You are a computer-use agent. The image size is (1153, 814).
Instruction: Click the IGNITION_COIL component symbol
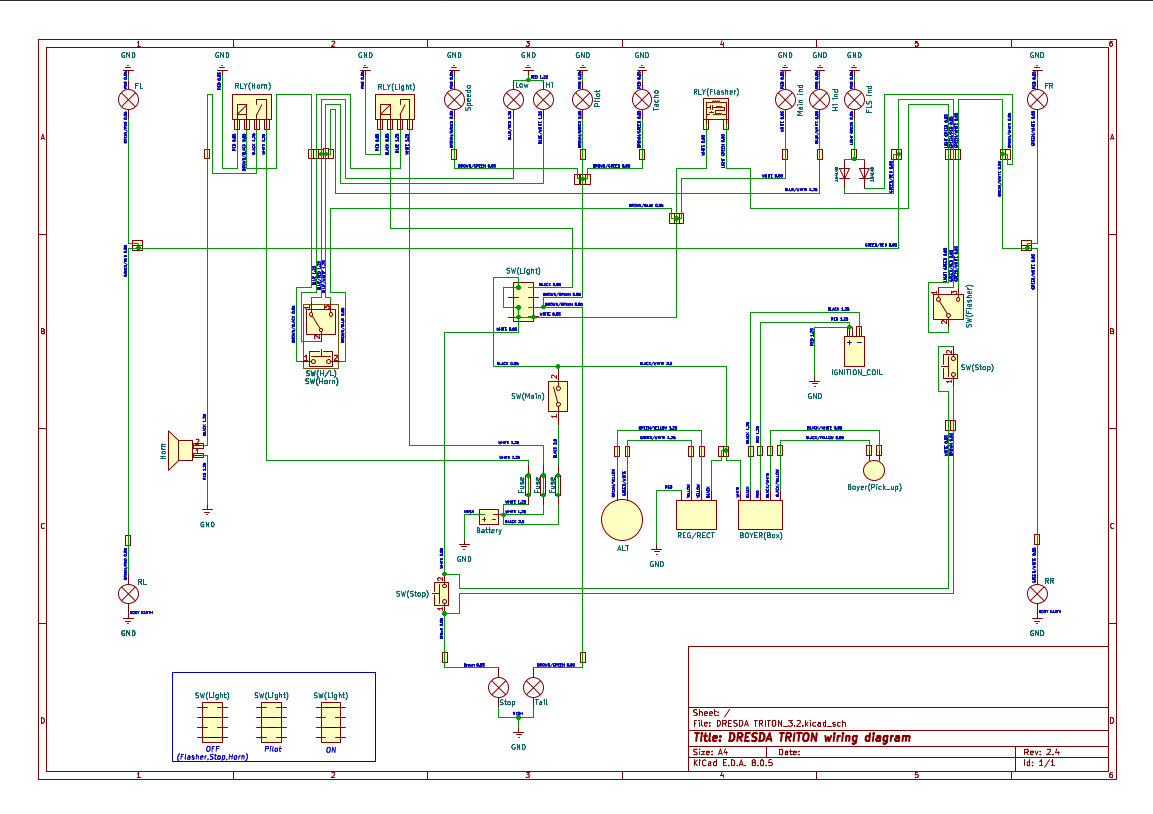point(854,351)
